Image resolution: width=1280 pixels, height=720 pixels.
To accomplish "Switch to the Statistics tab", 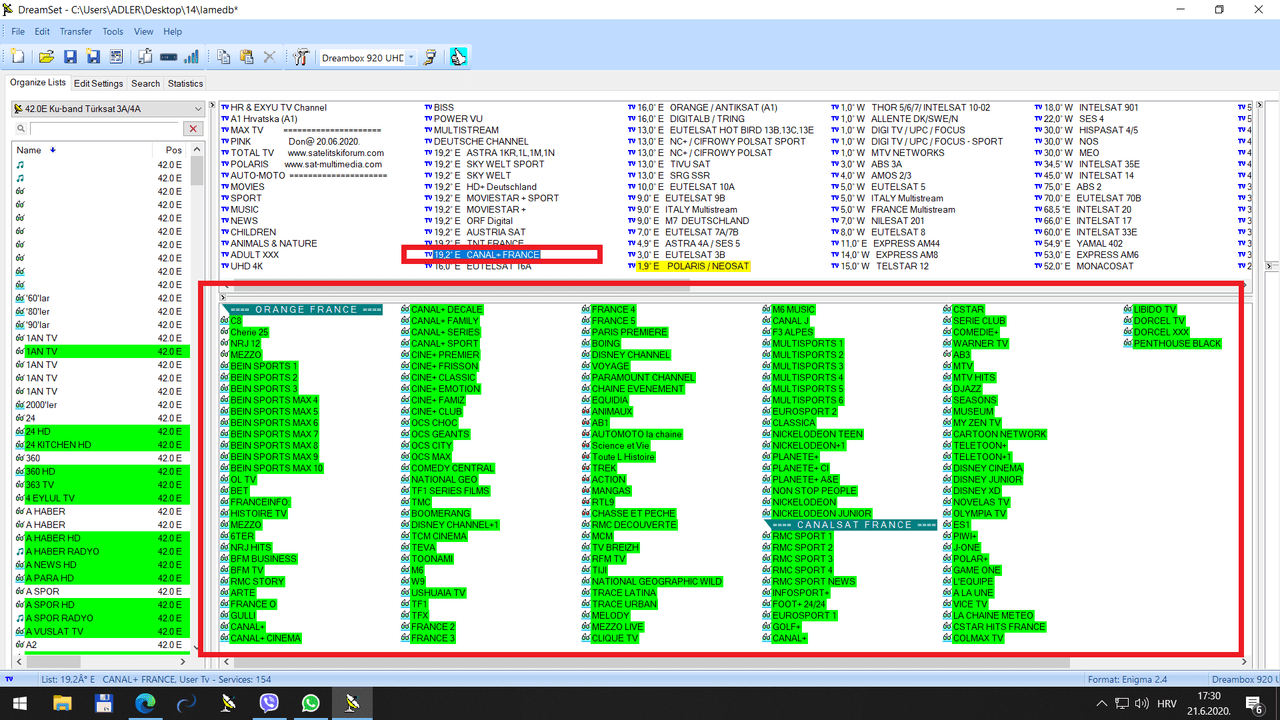I will click(185, 84).
